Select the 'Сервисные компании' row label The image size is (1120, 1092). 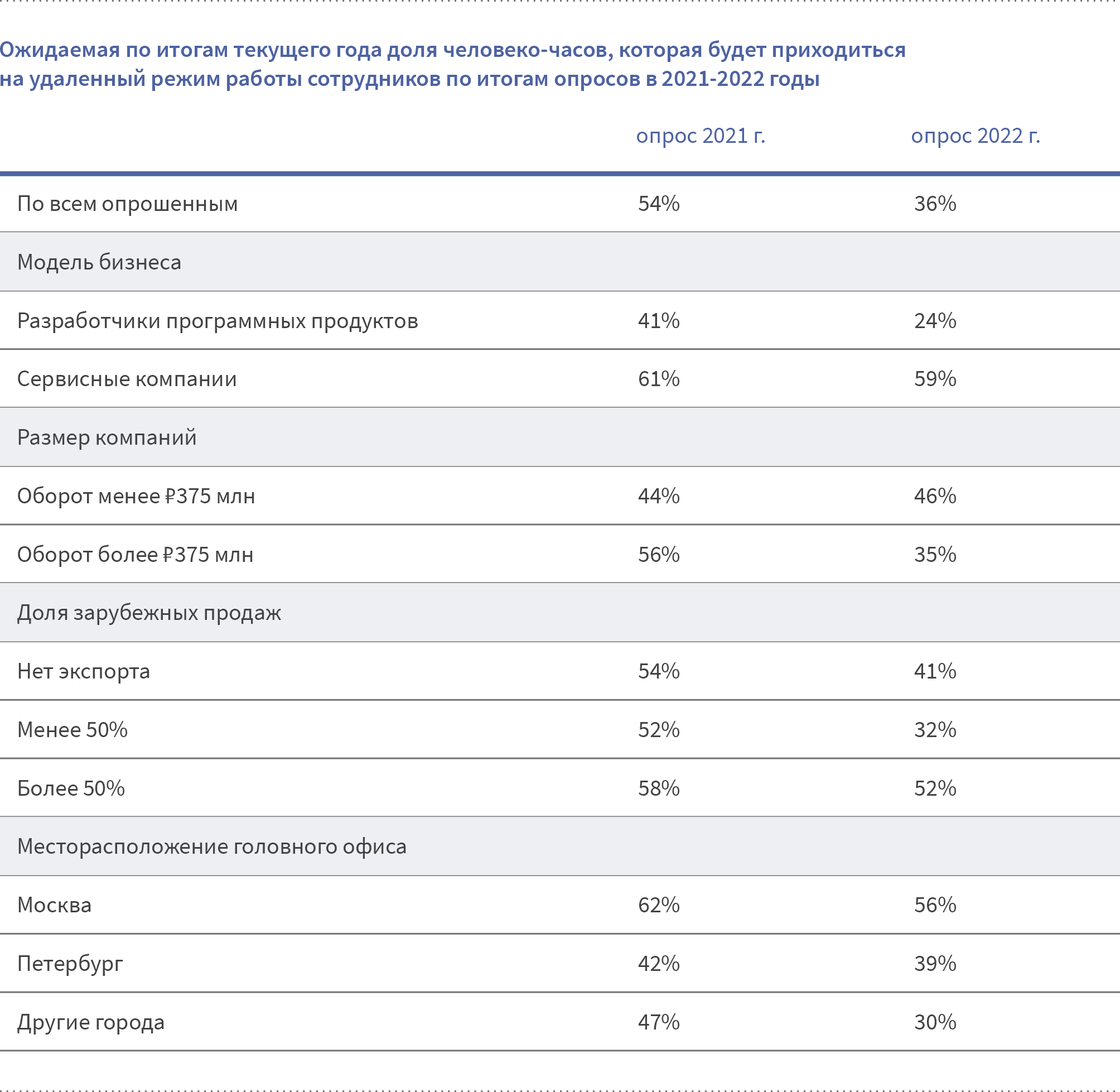coord(127,379)
